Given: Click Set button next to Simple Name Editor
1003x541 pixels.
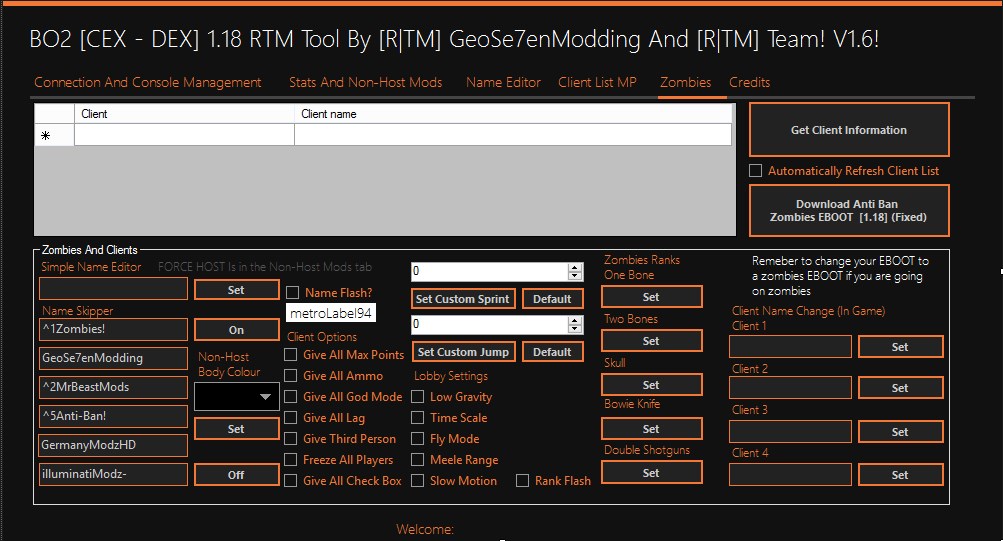Looking at the screenshot, I should point(236,290).
